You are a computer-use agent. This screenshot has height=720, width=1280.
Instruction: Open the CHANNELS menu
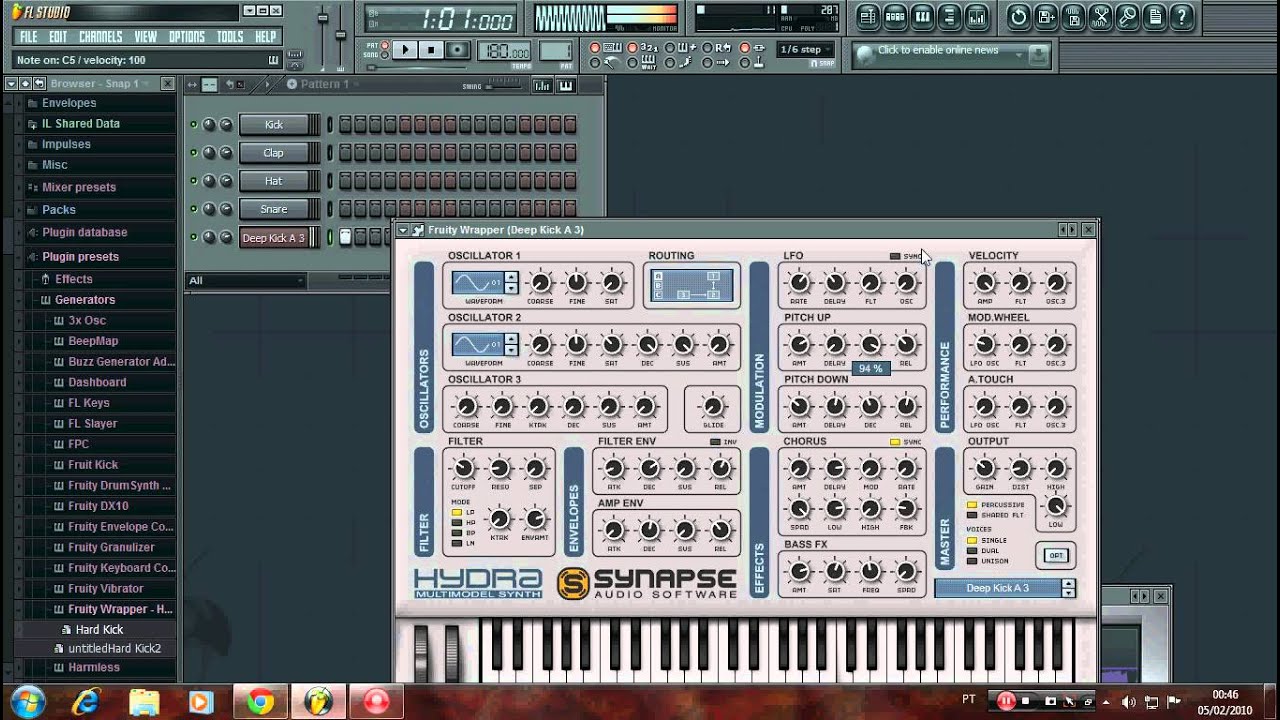[101, 37]
